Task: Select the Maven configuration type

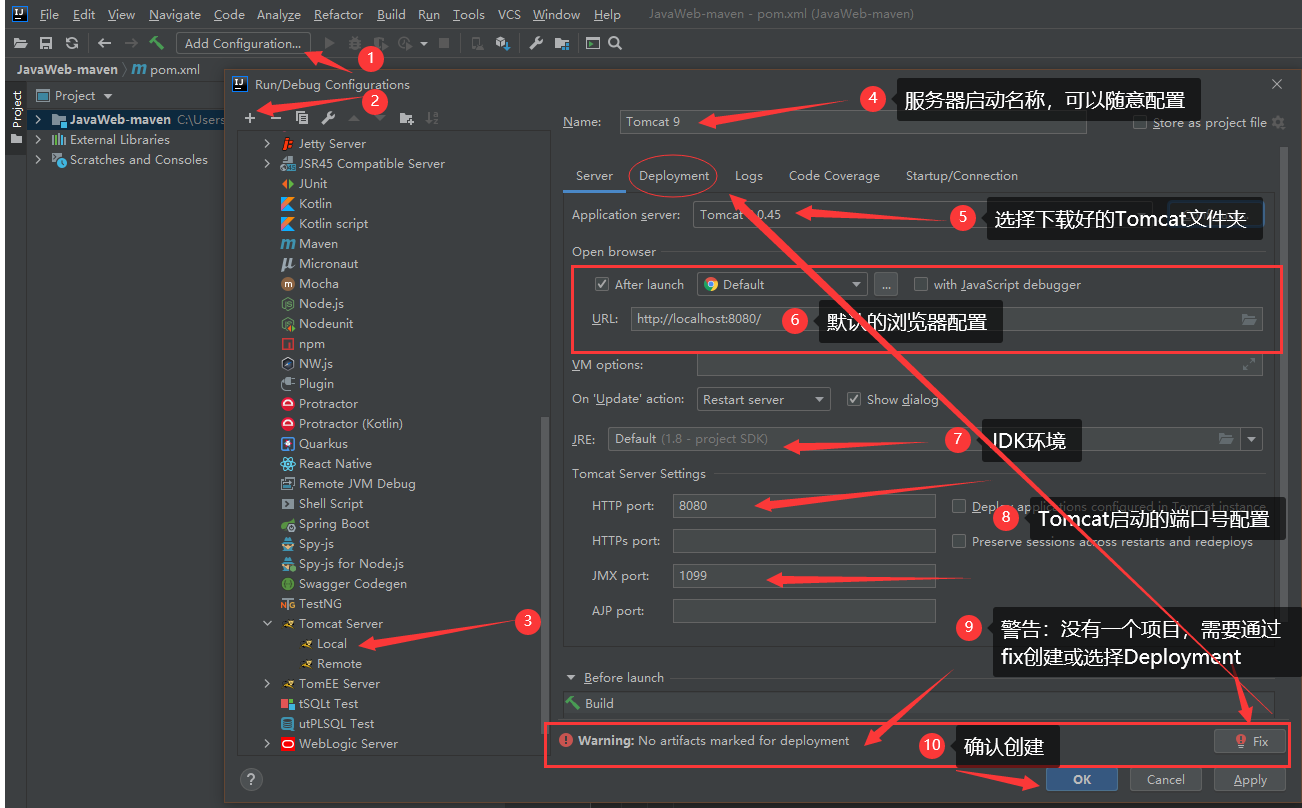Action: click(x=318, y=244)
